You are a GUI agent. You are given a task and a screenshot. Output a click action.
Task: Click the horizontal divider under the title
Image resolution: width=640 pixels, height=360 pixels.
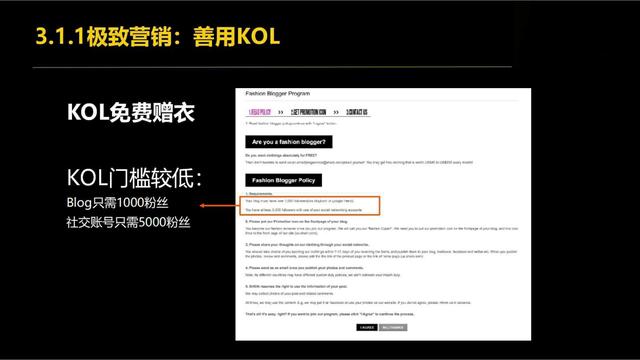272,67
